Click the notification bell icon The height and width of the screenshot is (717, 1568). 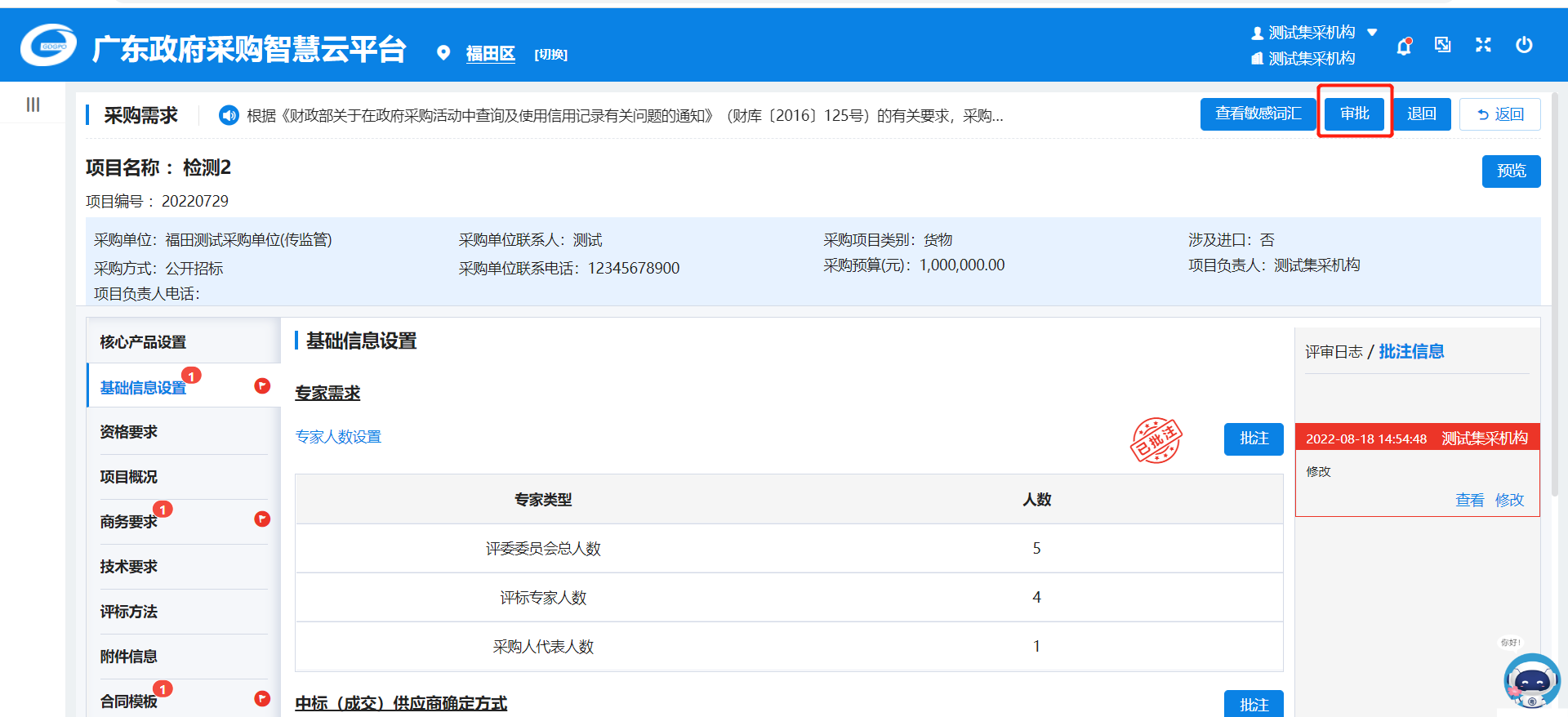(1404, 46)
